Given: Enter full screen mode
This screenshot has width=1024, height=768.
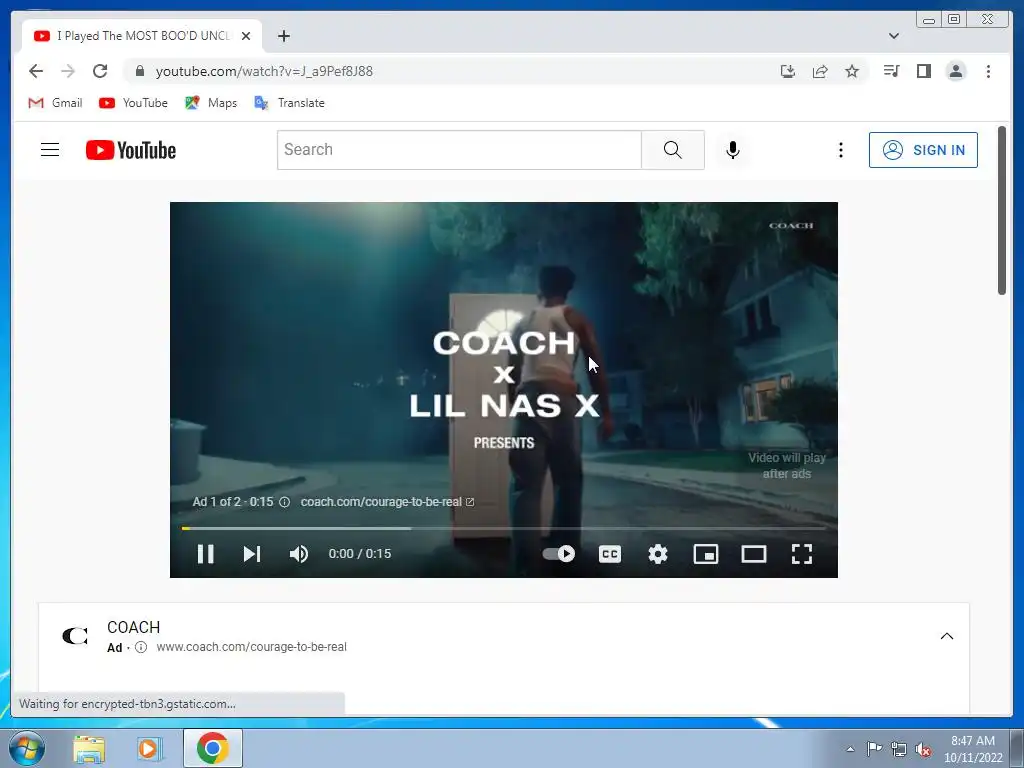Looking at the screenshot, I should tap(801, 554).
